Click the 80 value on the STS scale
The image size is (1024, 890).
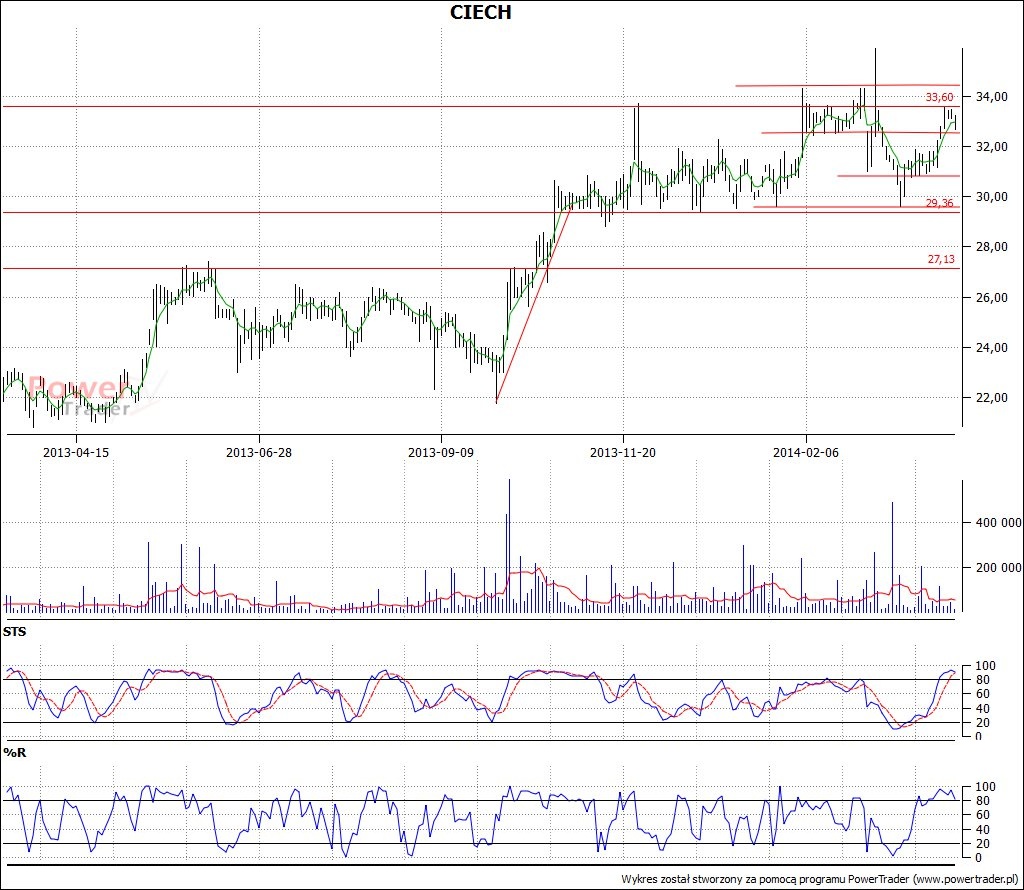(982, 680)
